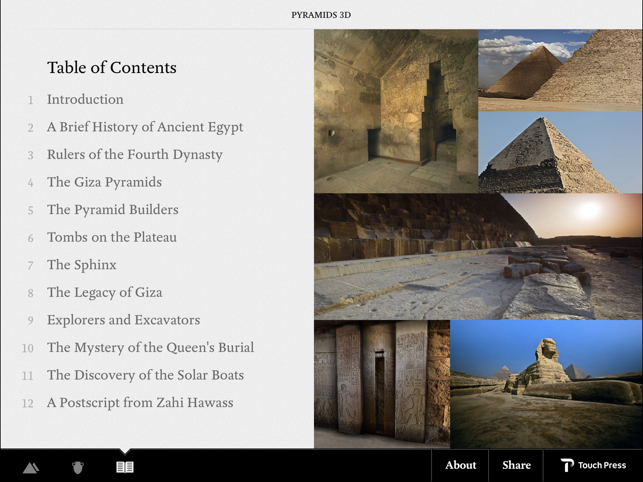This screenshot has height=482, width=643.
Task: Open chapter 1 Introduction
Action: click(85, 99)
